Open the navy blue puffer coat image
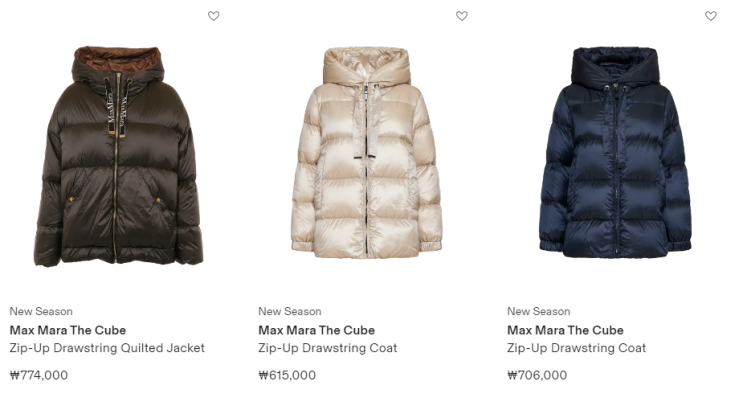 [x=616, y=153]
